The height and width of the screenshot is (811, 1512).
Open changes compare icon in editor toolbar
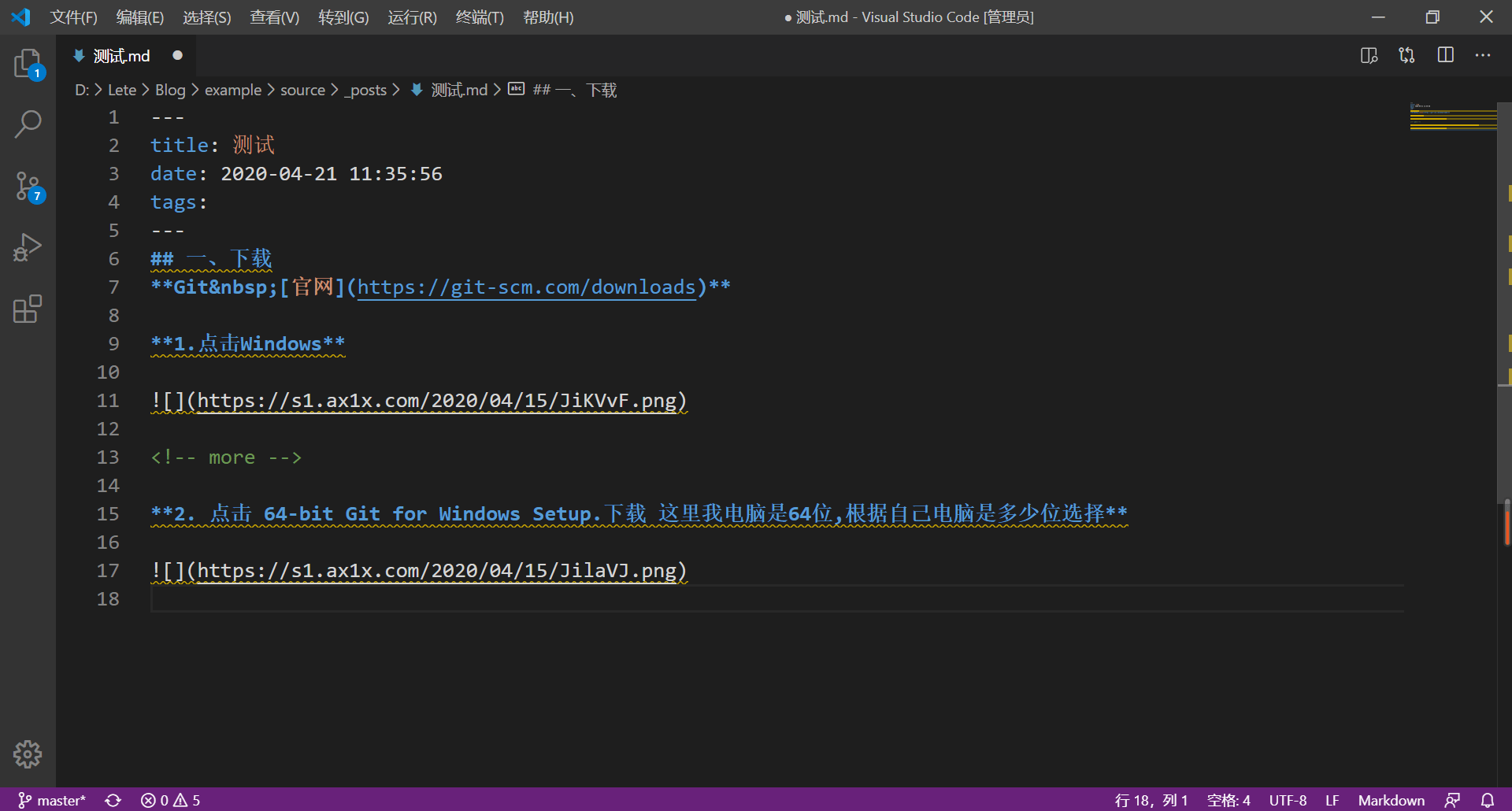point(1406,55)
